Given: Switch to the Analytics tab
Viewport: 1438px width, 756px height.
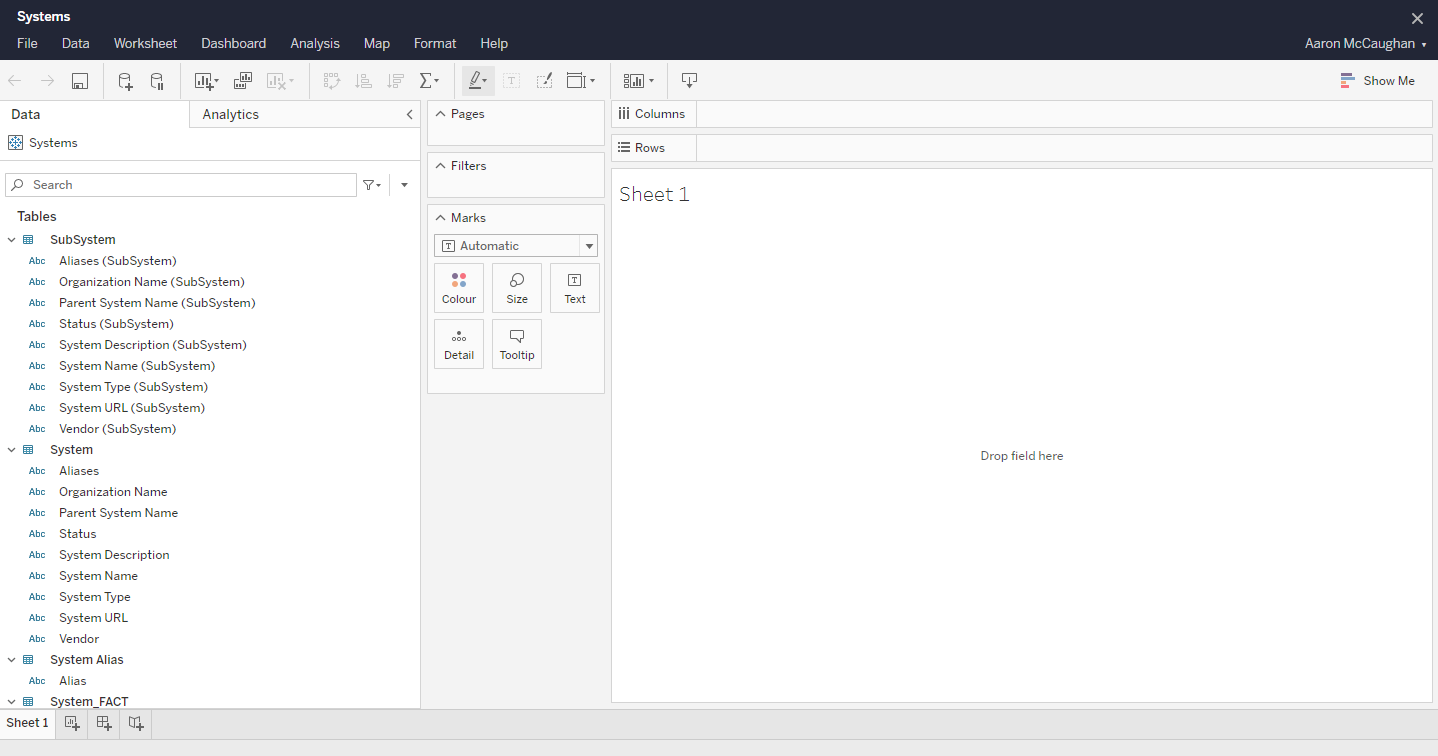Looking at the screenshot, I should (x=230, y=115).
